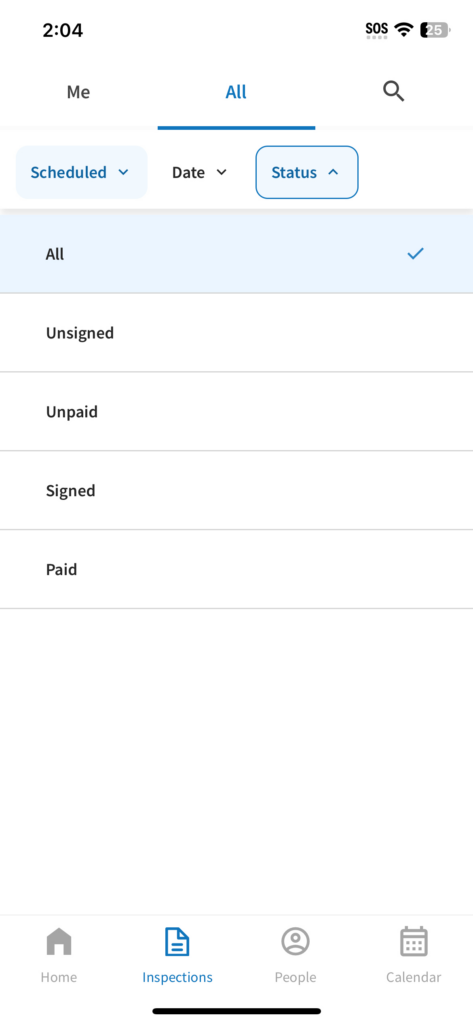Switch to the Me tab

78,92
